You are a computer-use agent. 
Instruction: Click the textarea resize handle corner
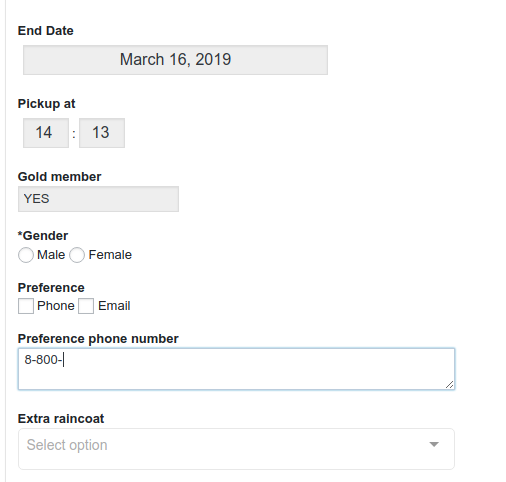coord(450,385)
